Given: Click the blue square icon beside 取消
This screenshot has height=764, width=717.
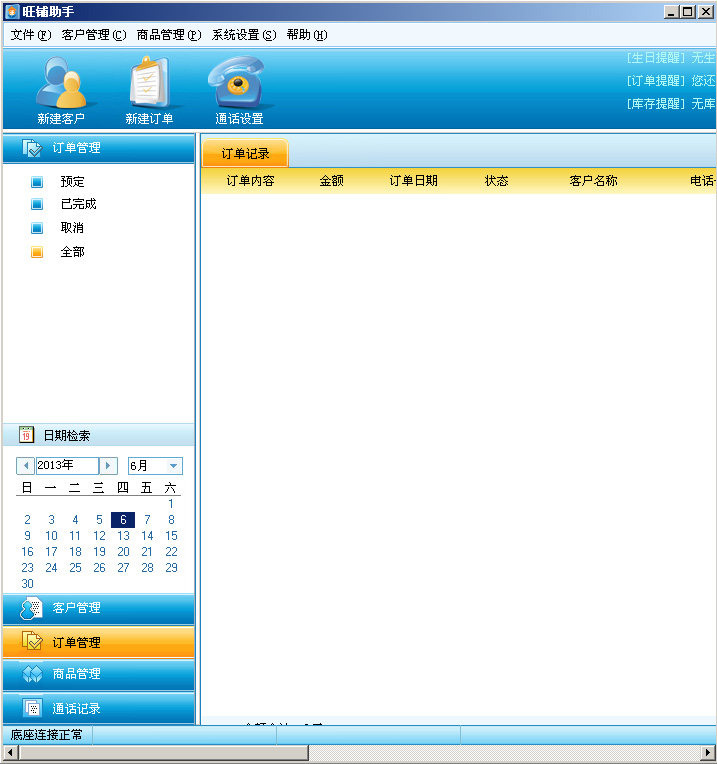Looking at the screenshot, I should (37, 228).
